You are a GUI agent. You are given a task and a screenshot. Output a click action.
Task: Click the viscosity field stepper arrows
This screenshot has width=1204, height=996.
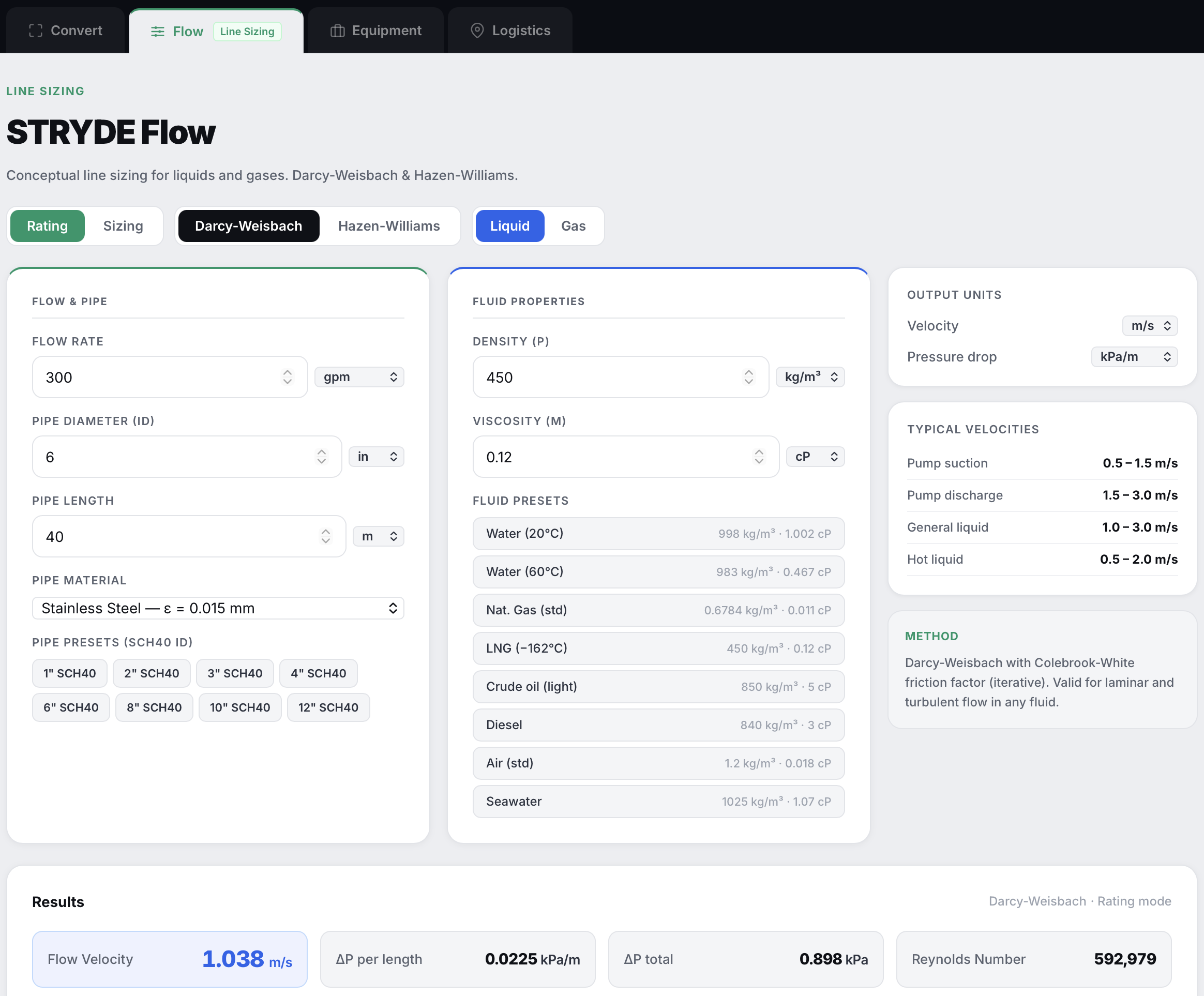[759, 457]
